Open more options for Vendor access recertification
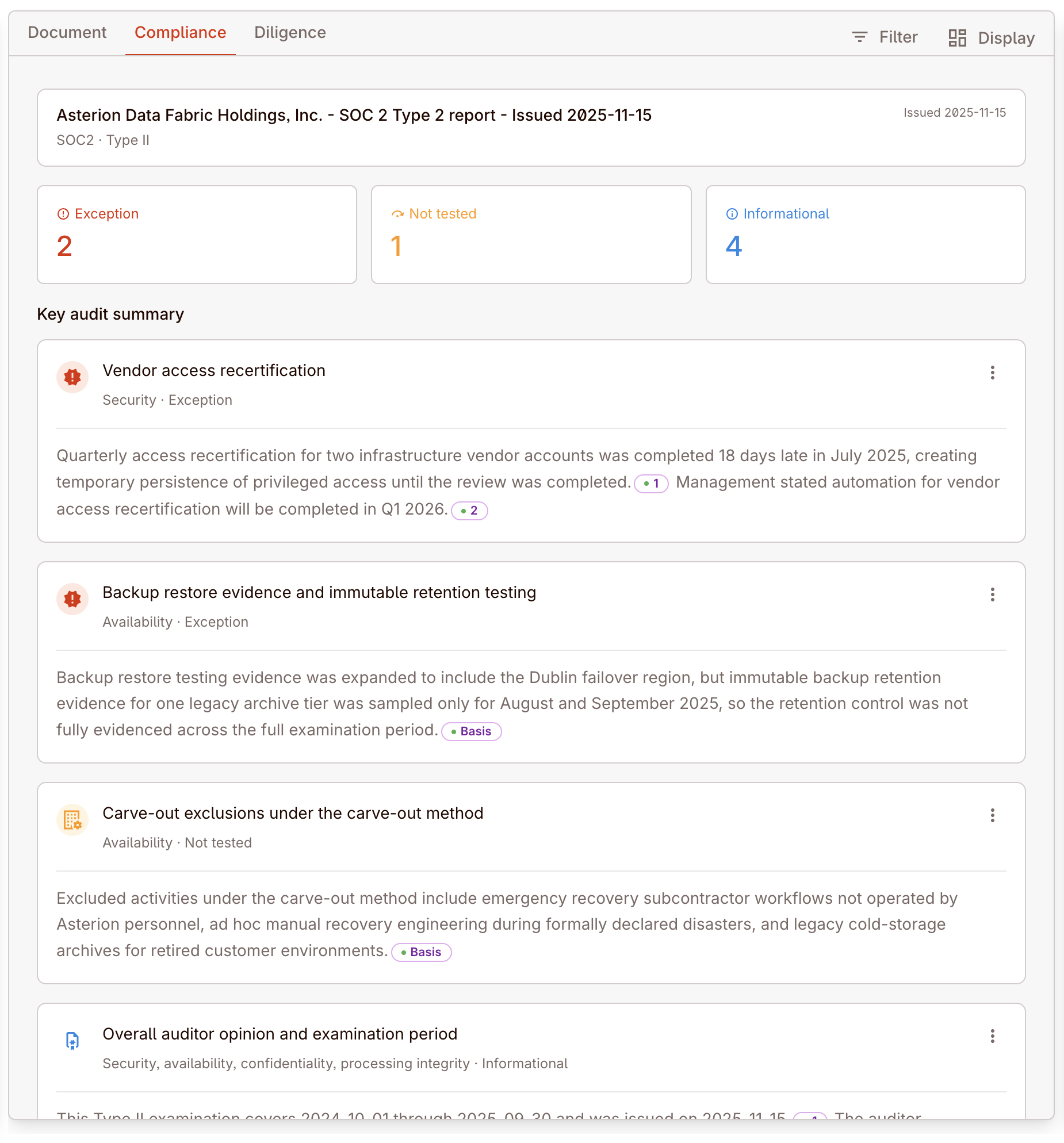The height and width of the screenshot is (1143, 1064). pos(993,373)
